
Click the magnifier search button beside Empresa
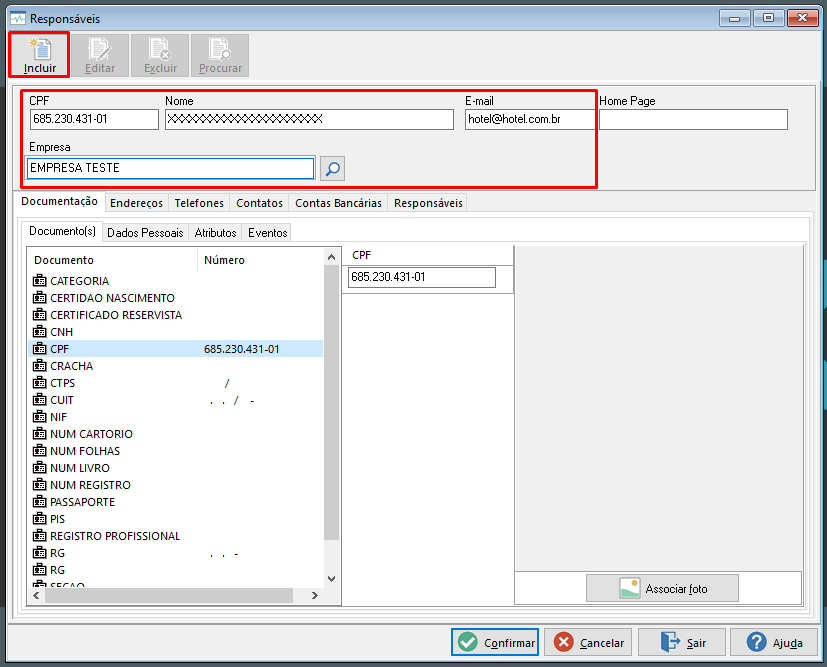(x=332, y=169)
